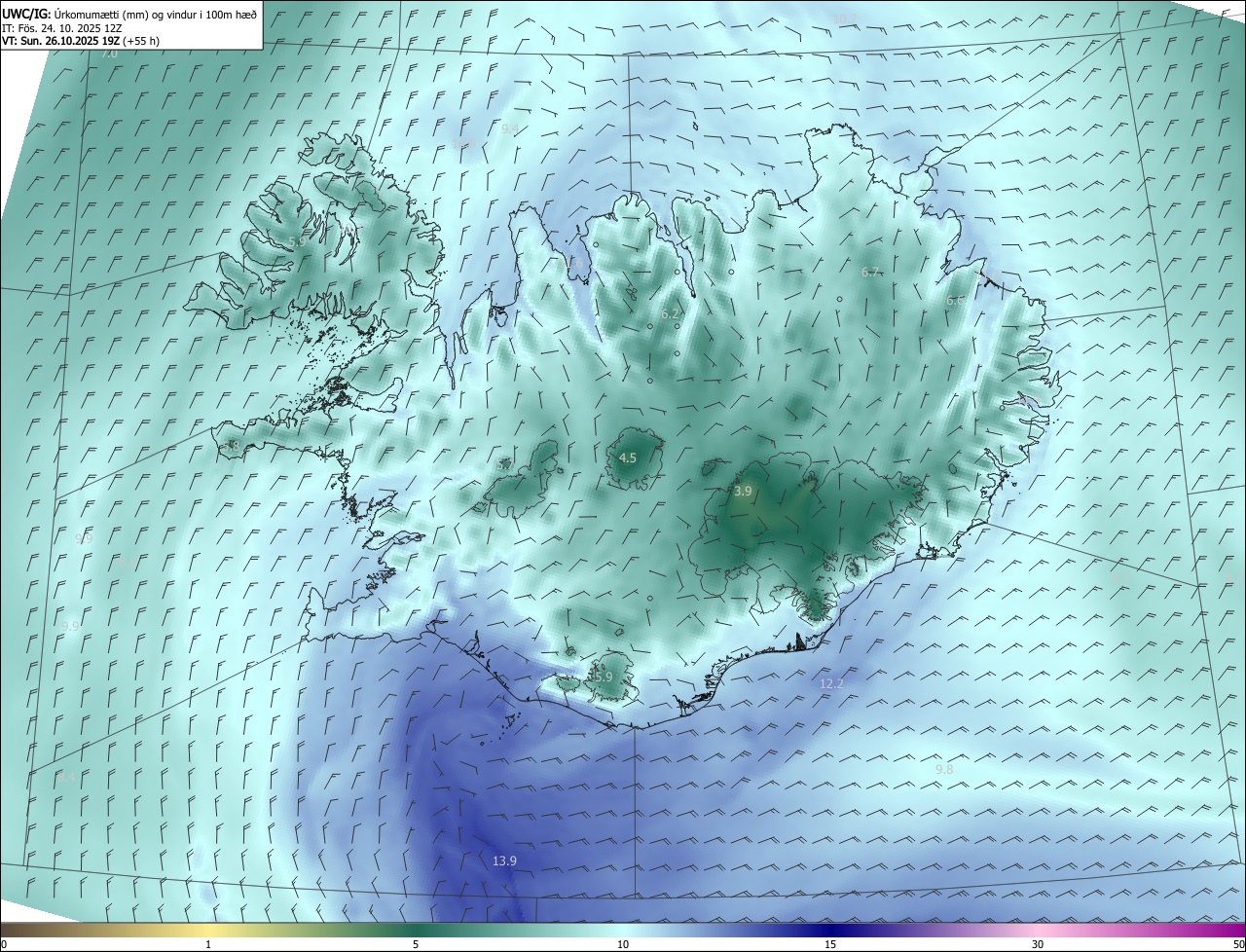Click the 9.8 value in the southeast ocean
This screenshot has height=952, width=1246.
click(944, 770)
